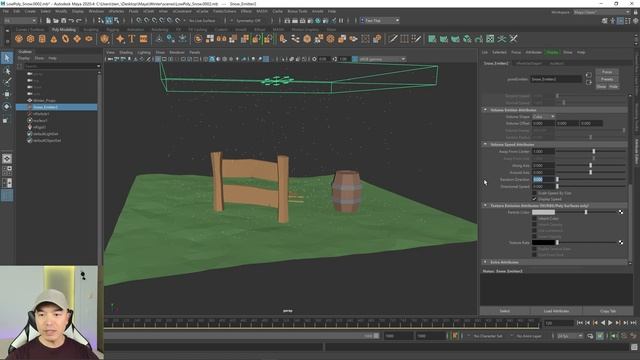Click the Texture Rate black swatch
Screen dimensions: 640x360
click(x=543, y=242)
